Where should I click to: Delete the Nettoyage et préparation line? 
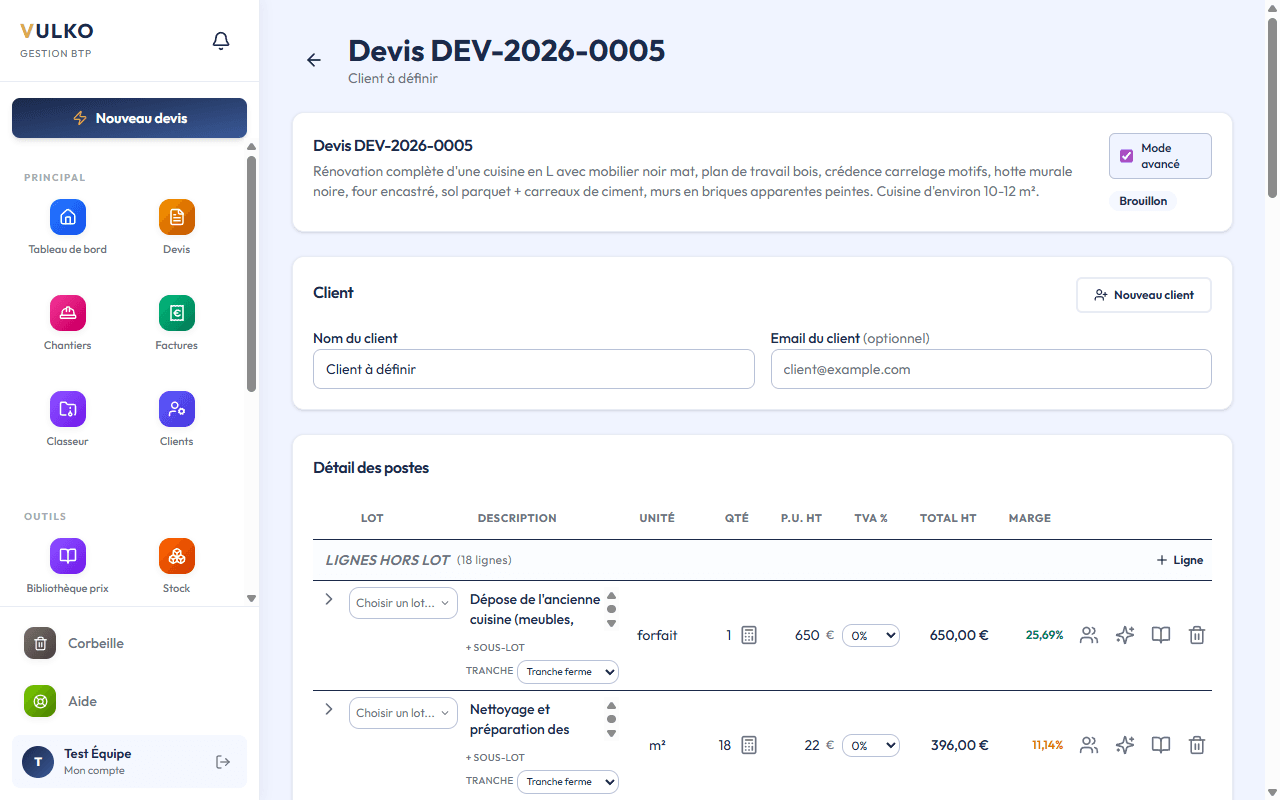[1197, 745]
